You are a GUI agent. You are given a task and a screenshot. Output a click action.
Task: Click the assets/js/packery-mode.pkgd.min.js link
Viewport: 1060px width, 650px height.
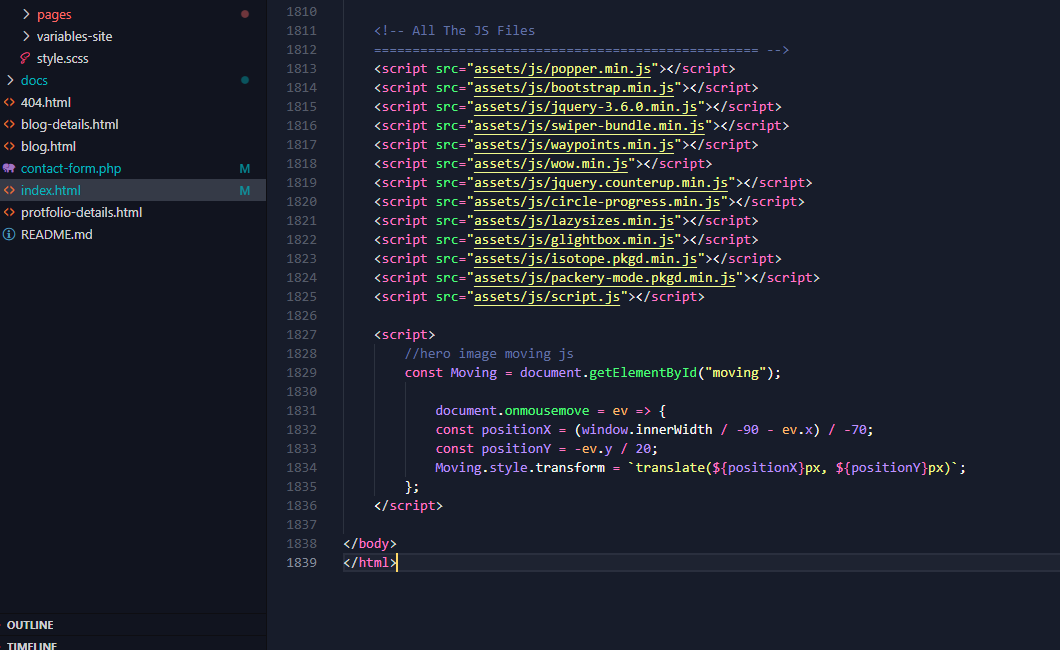pyautogui.click(x=605, y=276)
